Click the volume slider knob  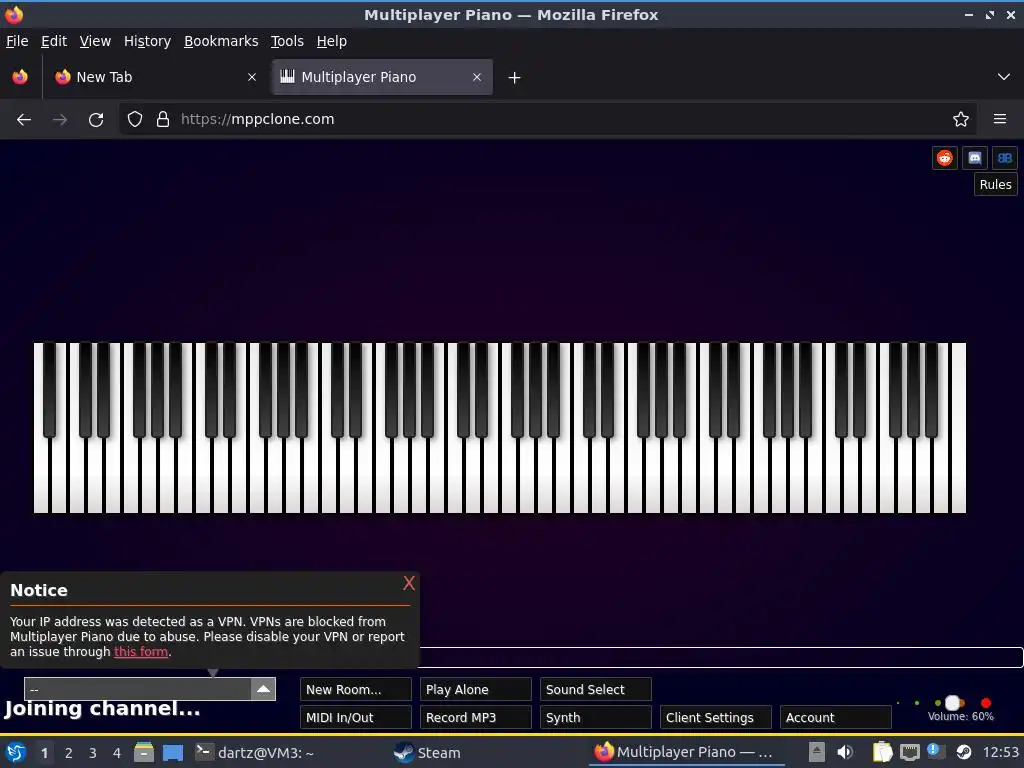click(953, 703)
